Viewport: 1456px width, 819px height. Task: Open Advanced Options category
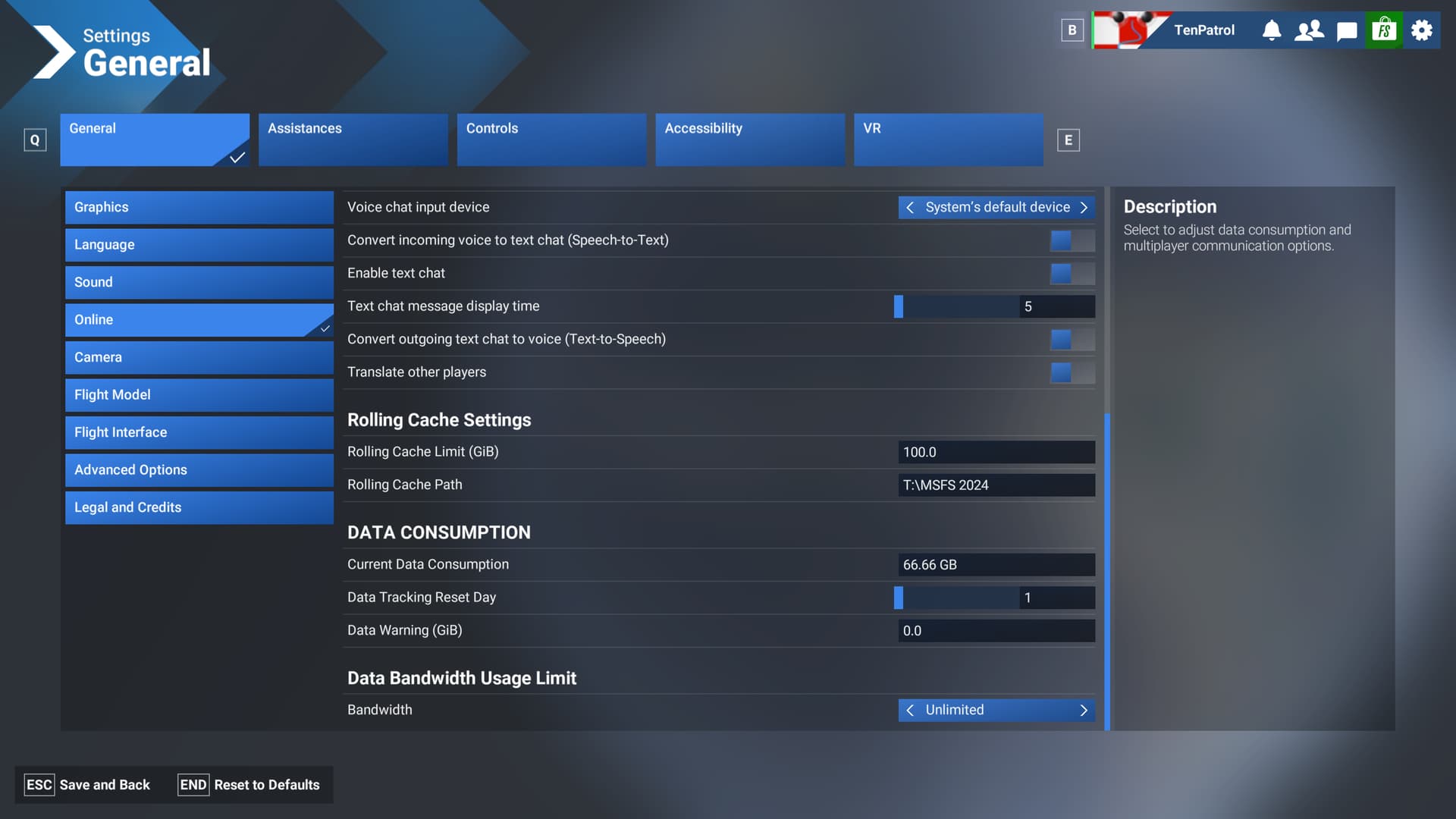click(199, 470)
